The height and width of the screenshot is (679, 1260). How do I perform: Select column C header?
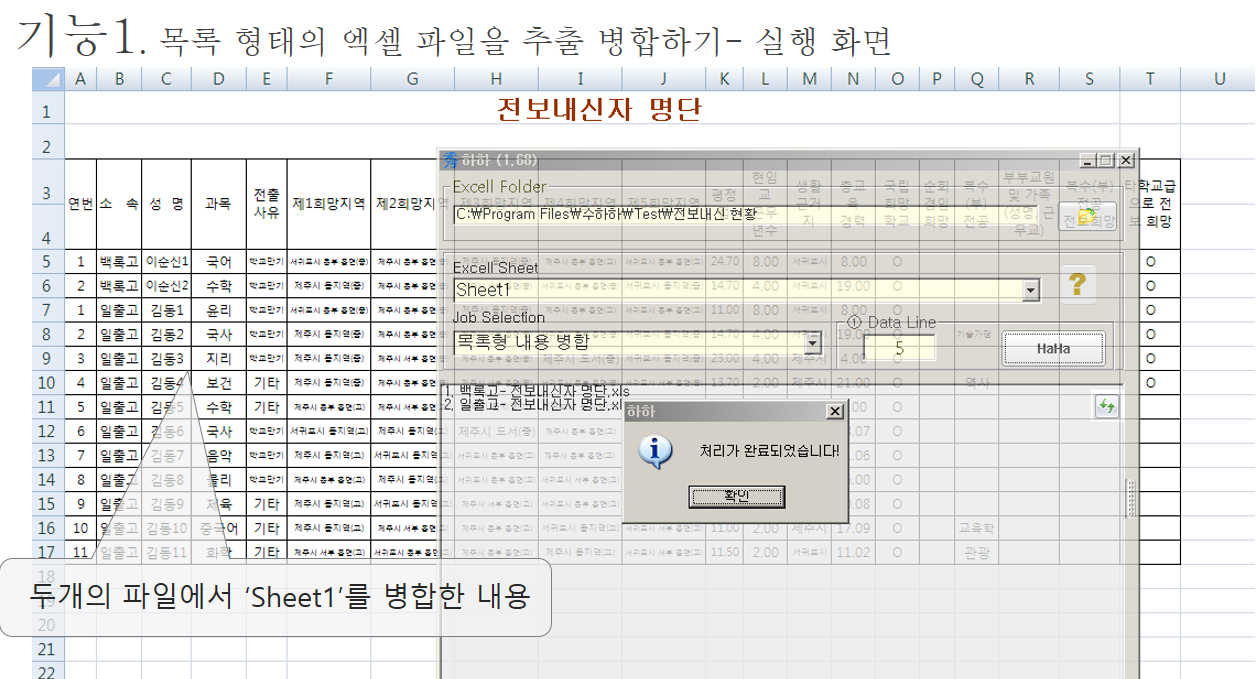pyautogui.click(x=166, y=79)
